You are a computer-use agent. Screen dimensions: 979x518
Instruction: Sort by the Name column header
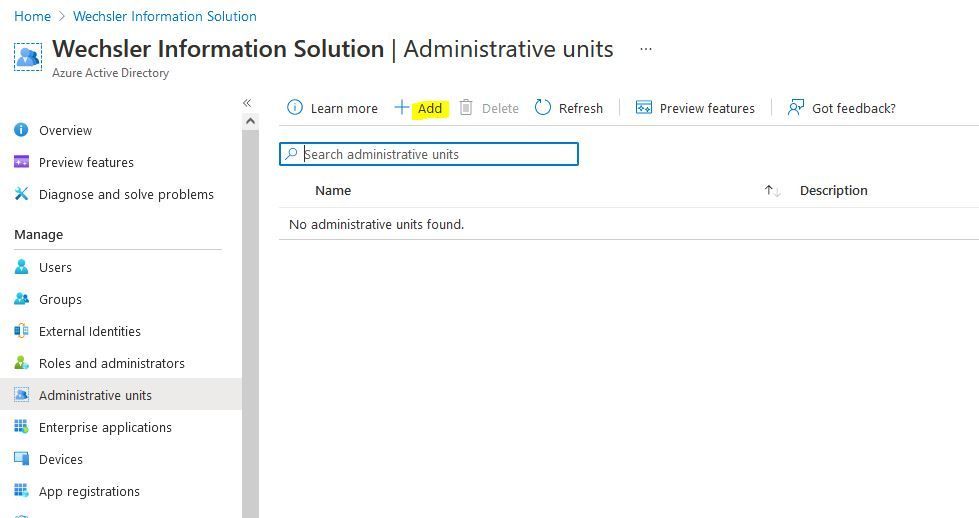click(x=333, y=190)
